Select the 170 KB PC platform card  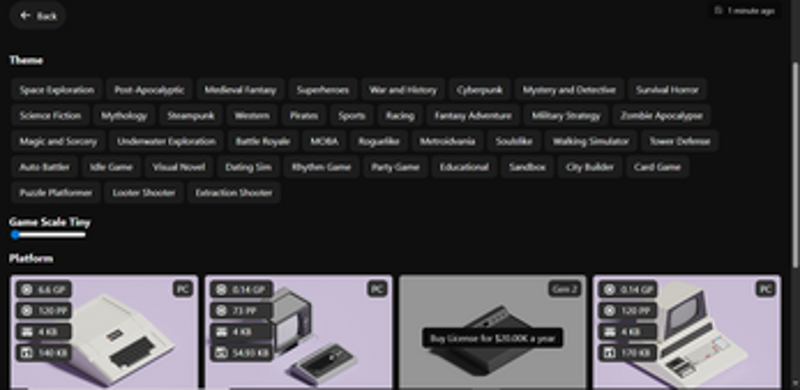click(x=687, y=332)
